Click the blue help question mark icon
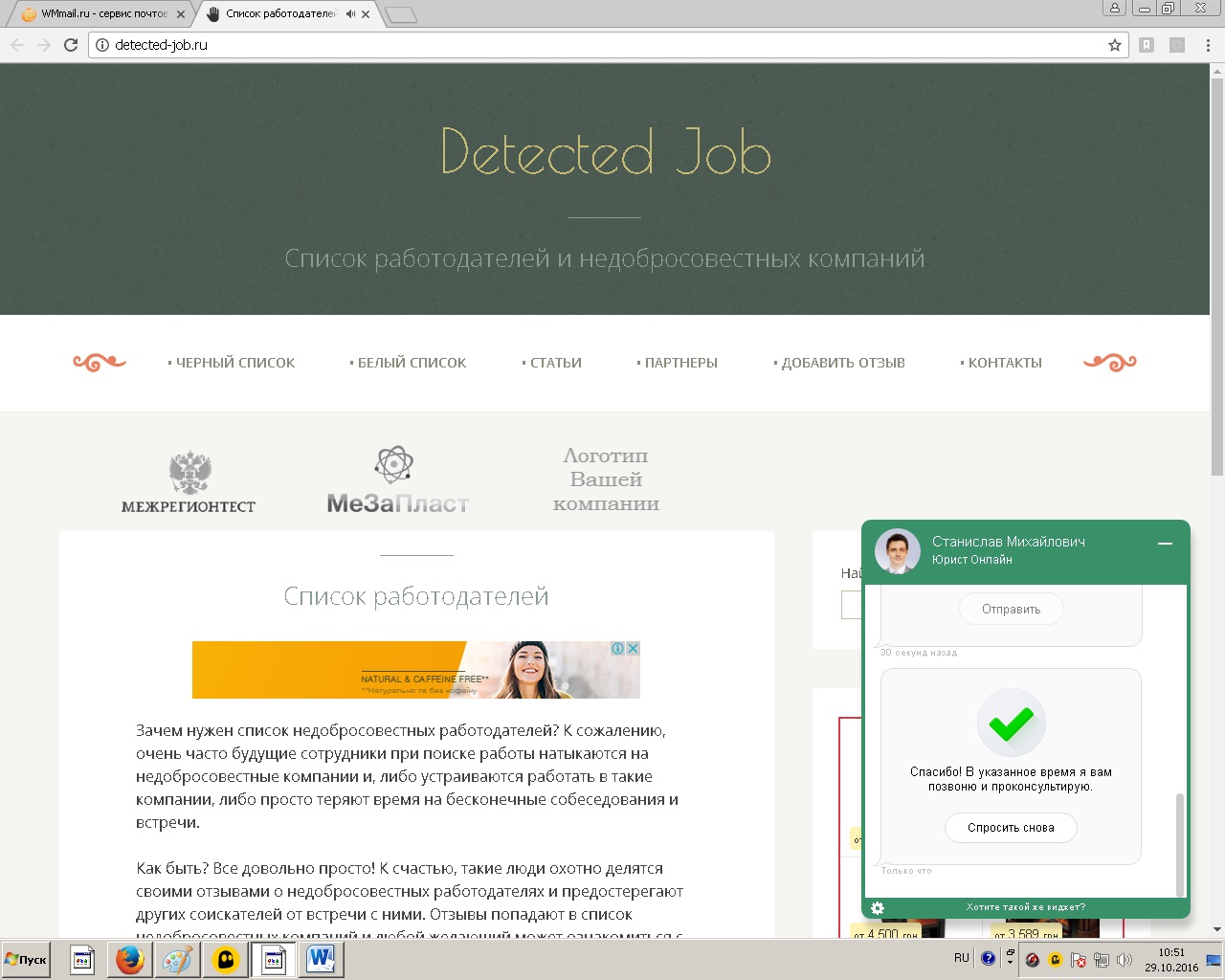 pos(989,958)
